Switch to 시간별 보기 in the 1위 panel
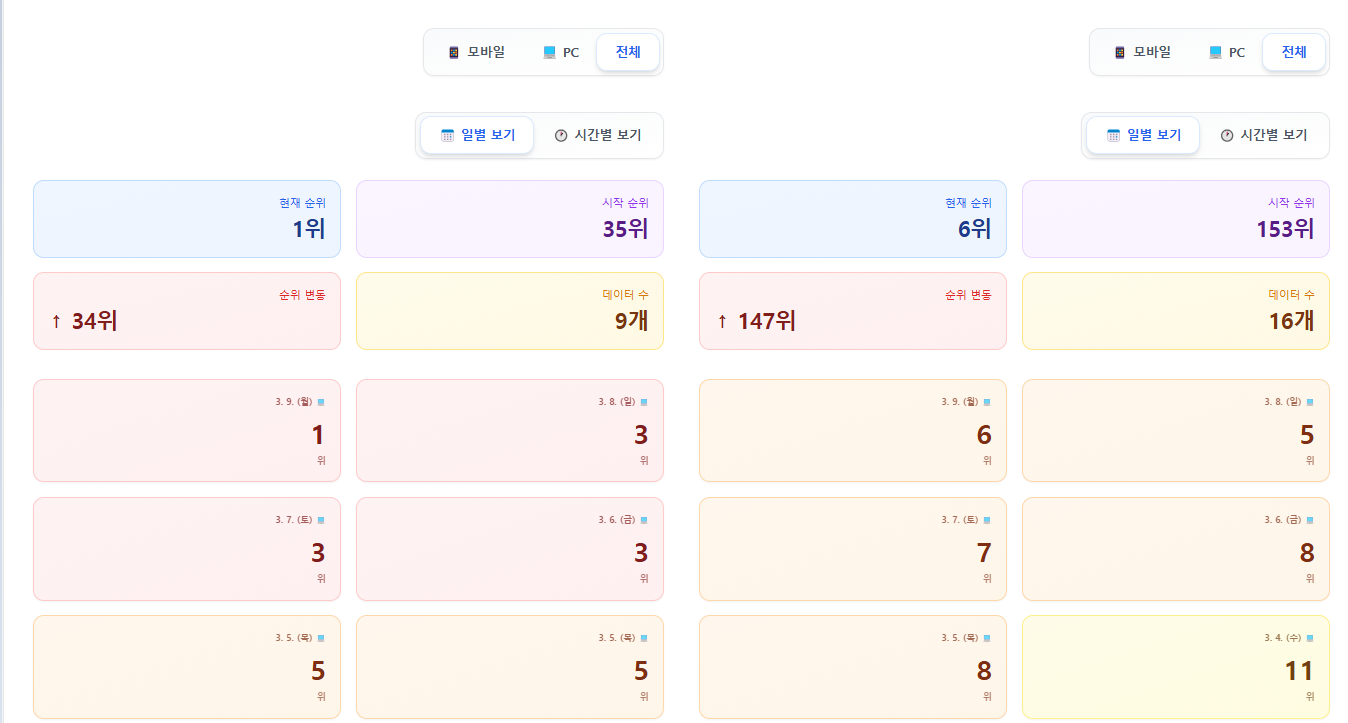1348x723 pixels. [x=598, y=135]
